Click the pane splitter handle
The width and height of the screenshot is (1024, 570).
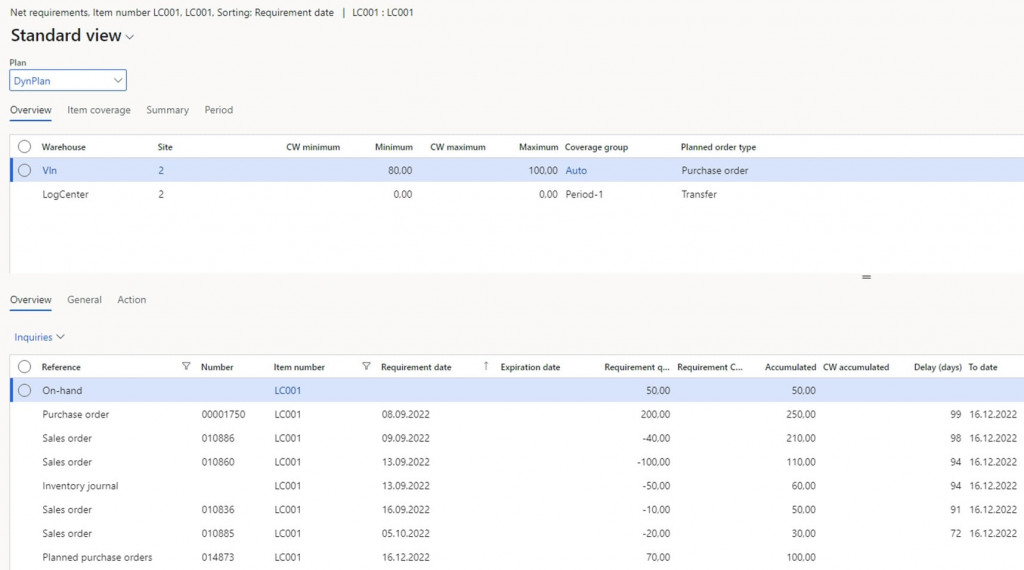(866, 277)
